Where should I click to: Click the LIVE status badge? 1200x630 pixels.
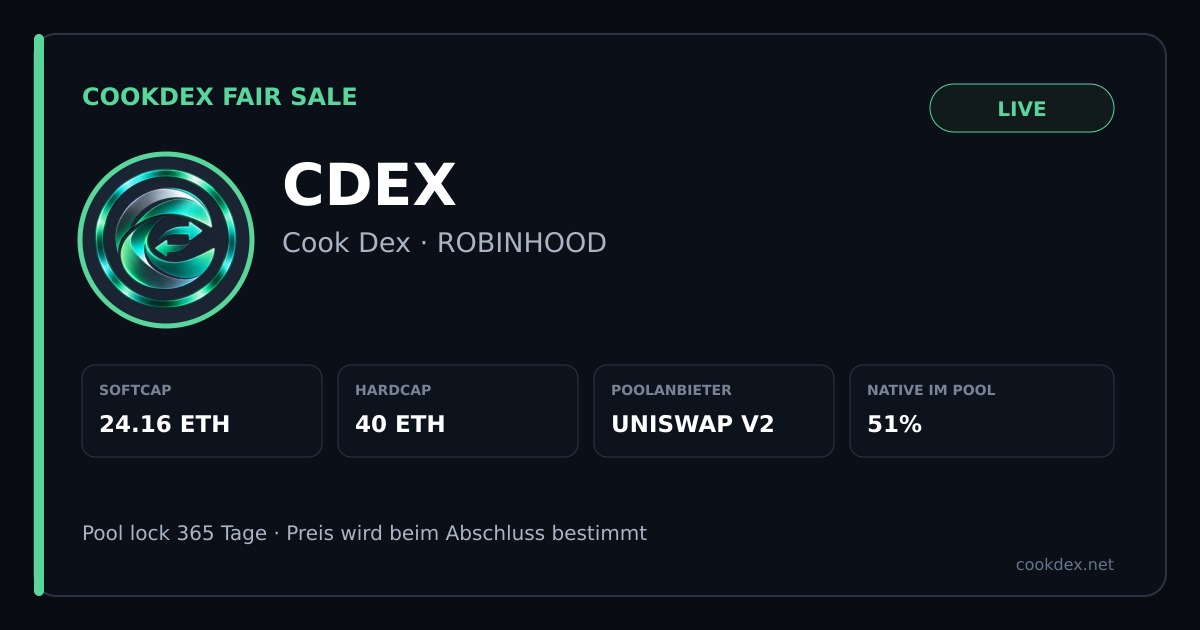pyautogui.click(x=1022, y=108)
